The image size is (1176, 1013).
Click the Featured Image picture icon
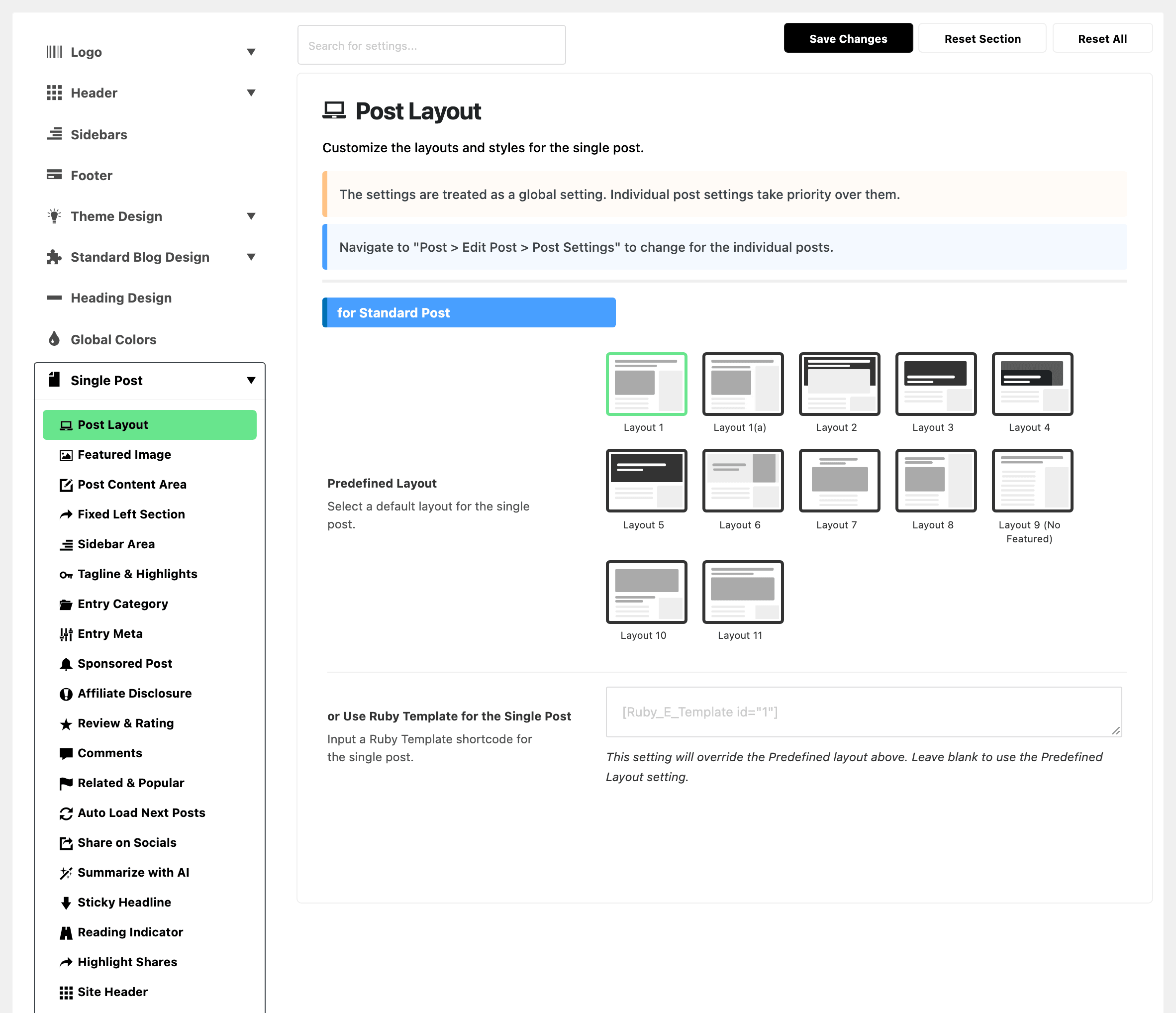click(66, 455)
